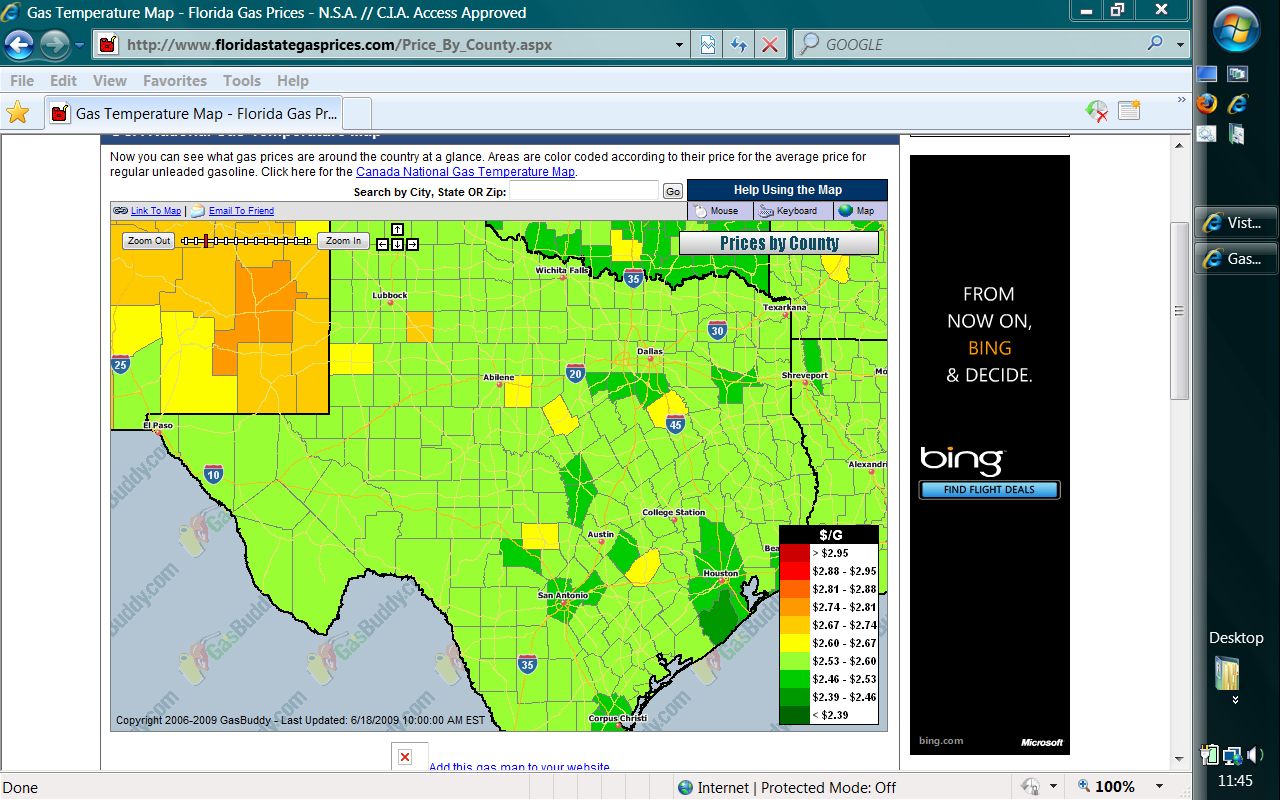This screenshot has width=1280, height=800.
Task: Click the zoom magnifier icon in status bar
Action: (1085, 787)
